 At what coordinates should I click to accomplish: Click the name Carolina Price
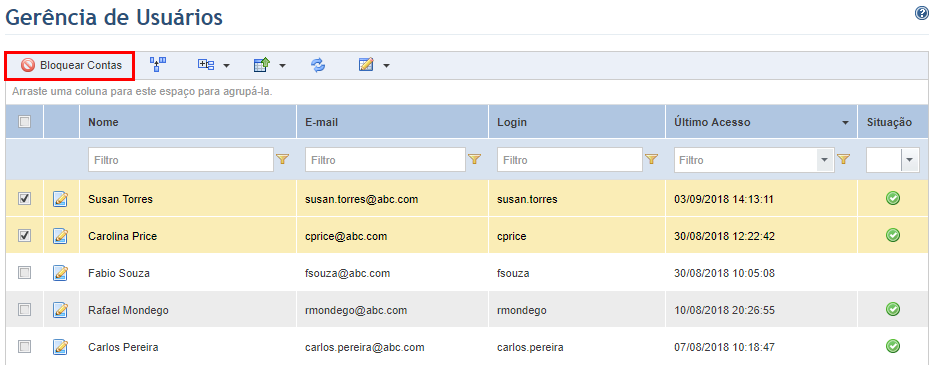(122, 236)
